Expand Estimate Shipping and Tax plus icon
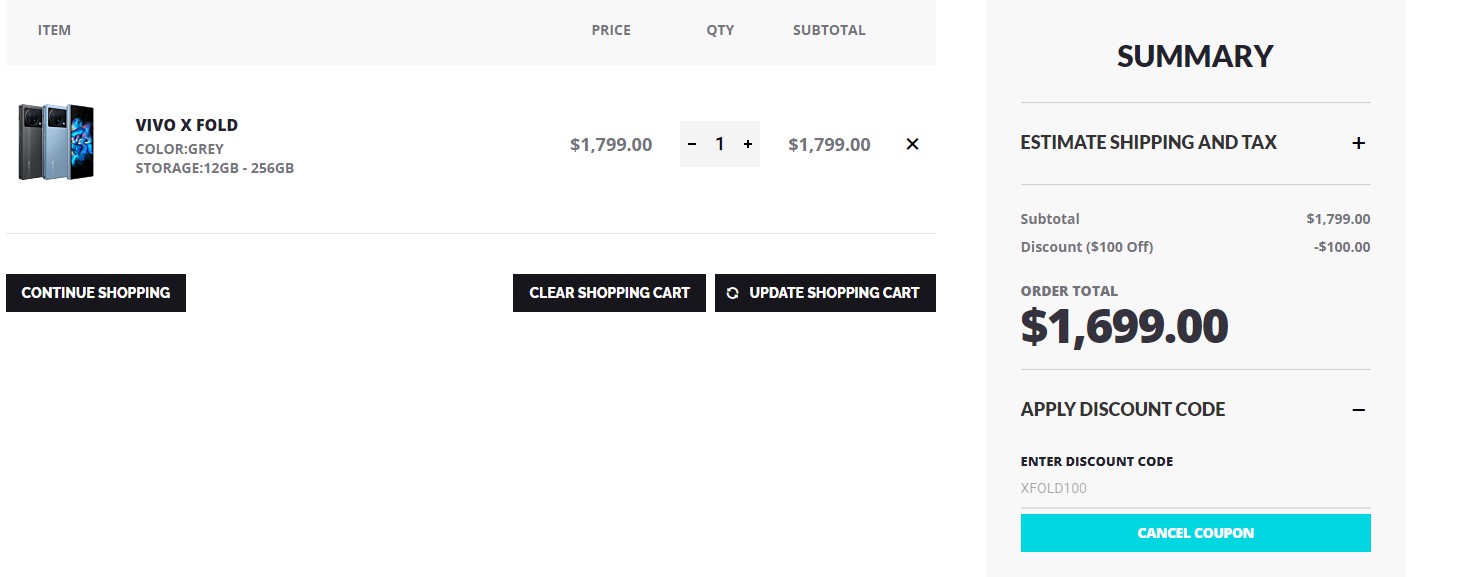This screenshot has height=577, width=1462. (x=1358, y=143)
